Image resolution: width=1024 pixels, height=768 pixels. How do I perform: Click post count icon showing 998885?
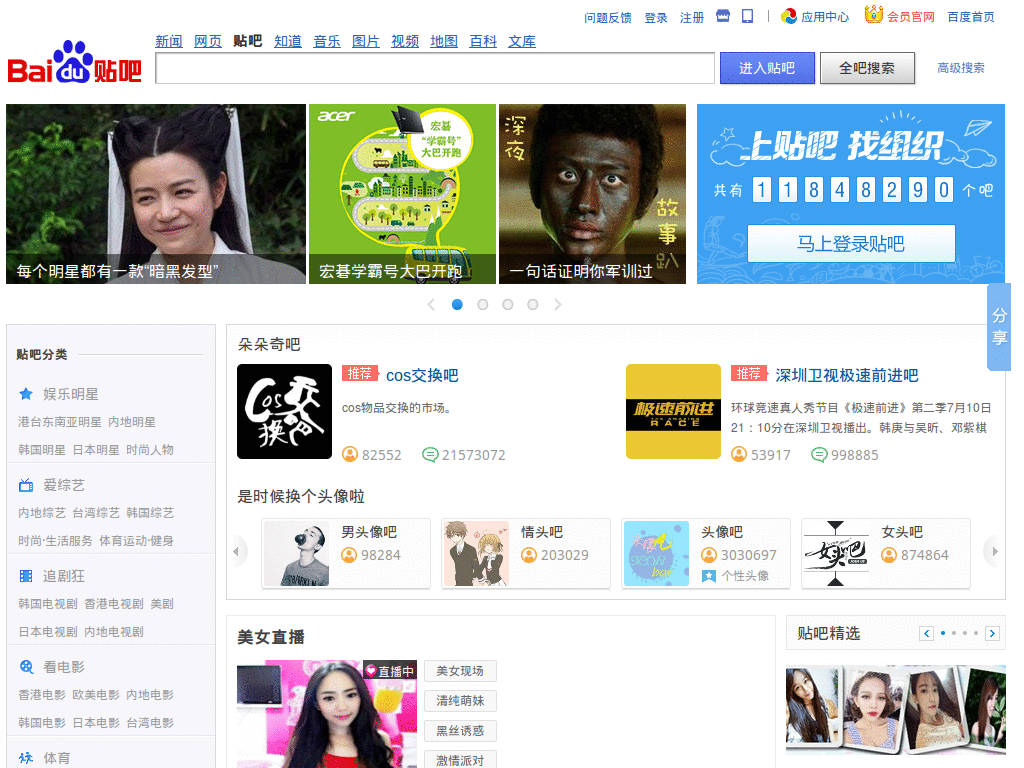coord(819,455)
